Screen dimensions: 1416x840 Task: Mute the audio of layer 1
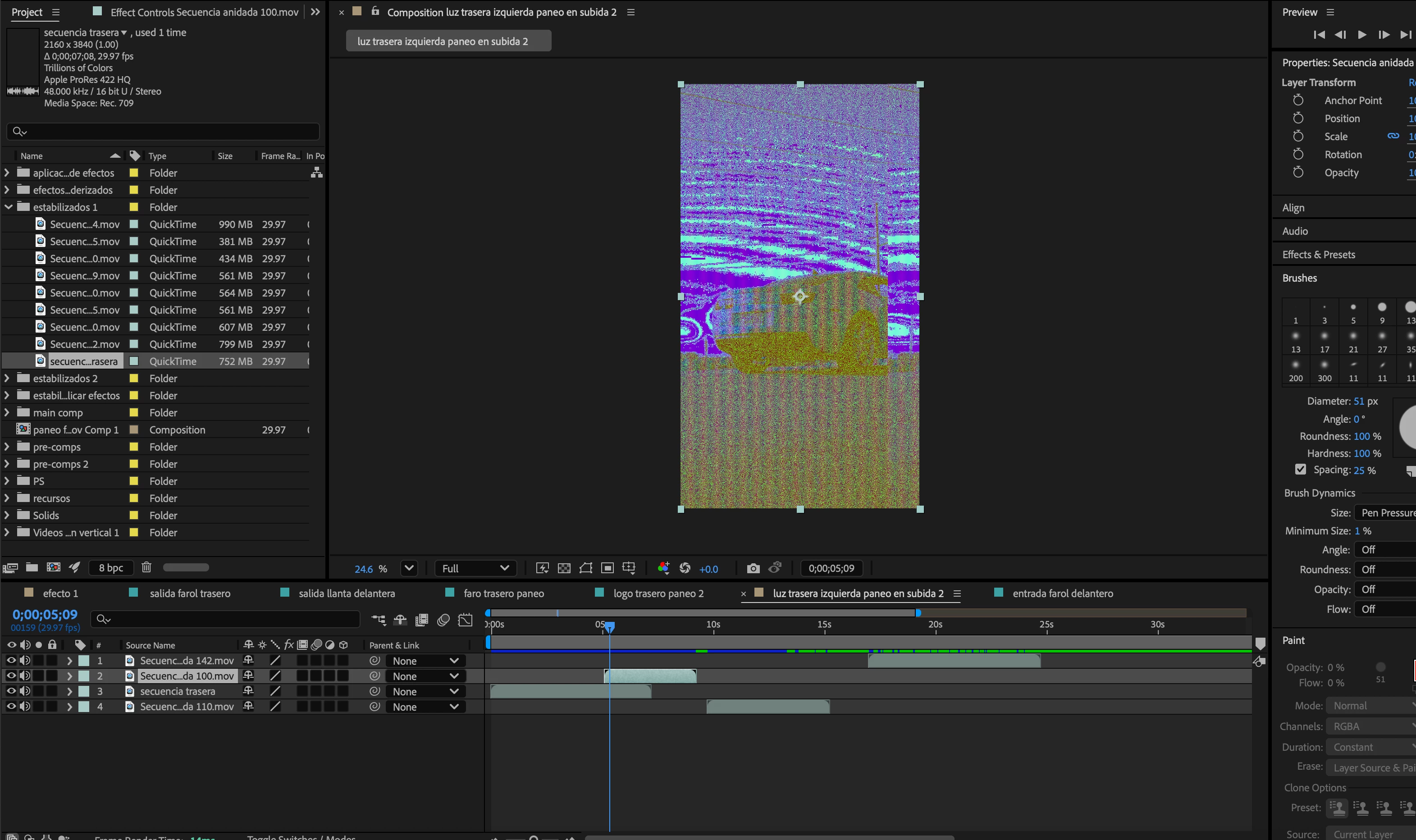[x=24, y=661]
